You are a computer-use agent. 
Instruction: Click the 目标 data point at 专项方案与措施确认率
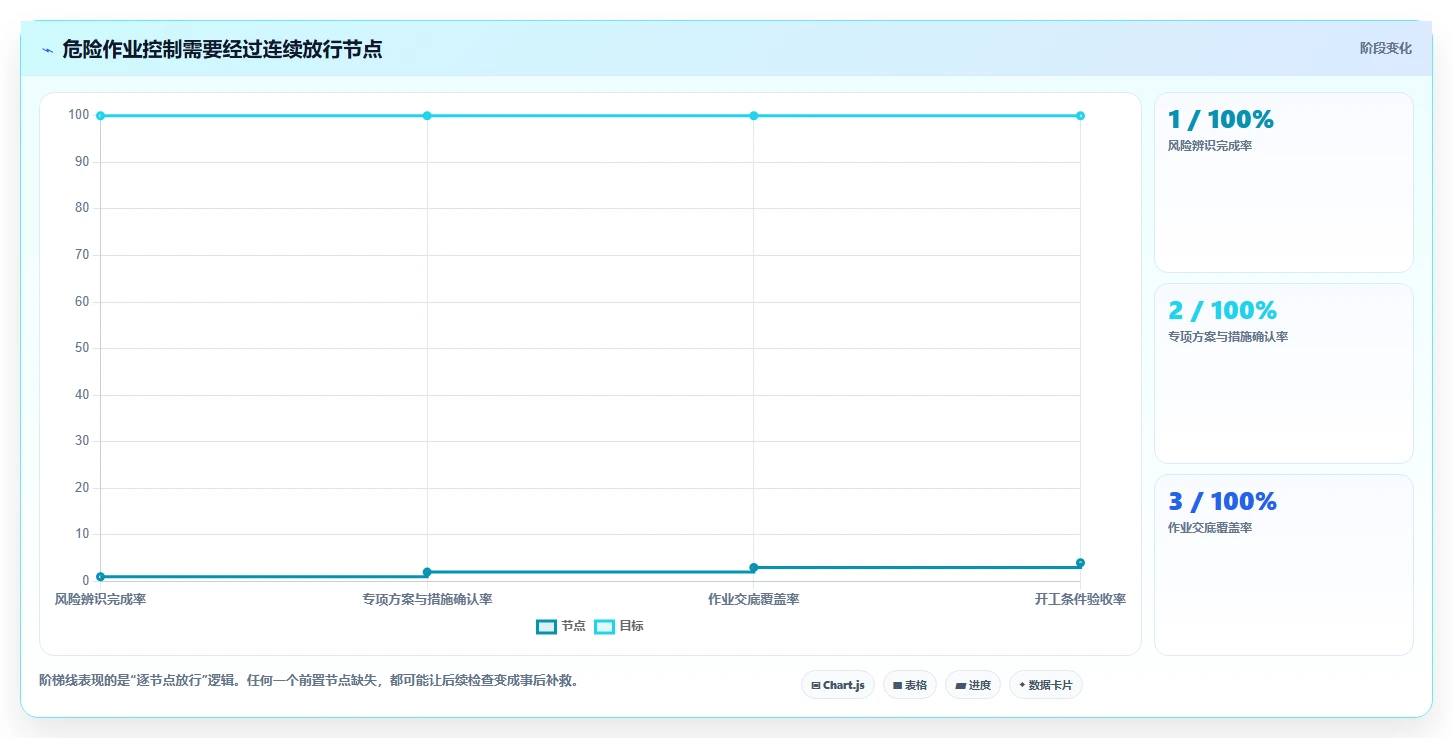pos(427,116)
